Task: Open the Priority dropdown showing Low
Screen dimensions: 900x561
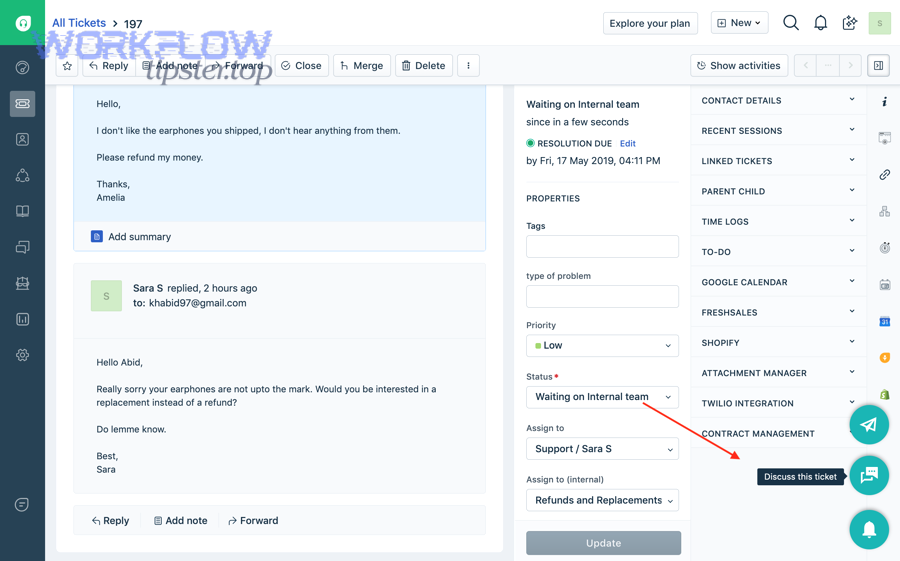Action: click(602, 346)
